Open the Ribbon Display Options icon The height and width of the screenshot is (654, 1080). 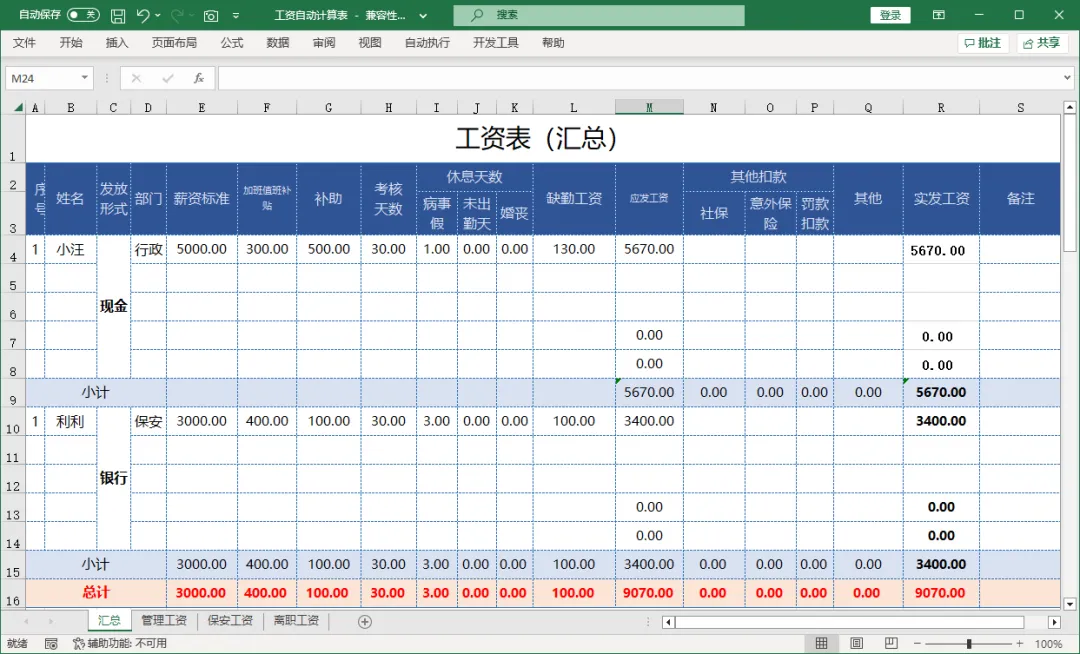click(938, 15)
